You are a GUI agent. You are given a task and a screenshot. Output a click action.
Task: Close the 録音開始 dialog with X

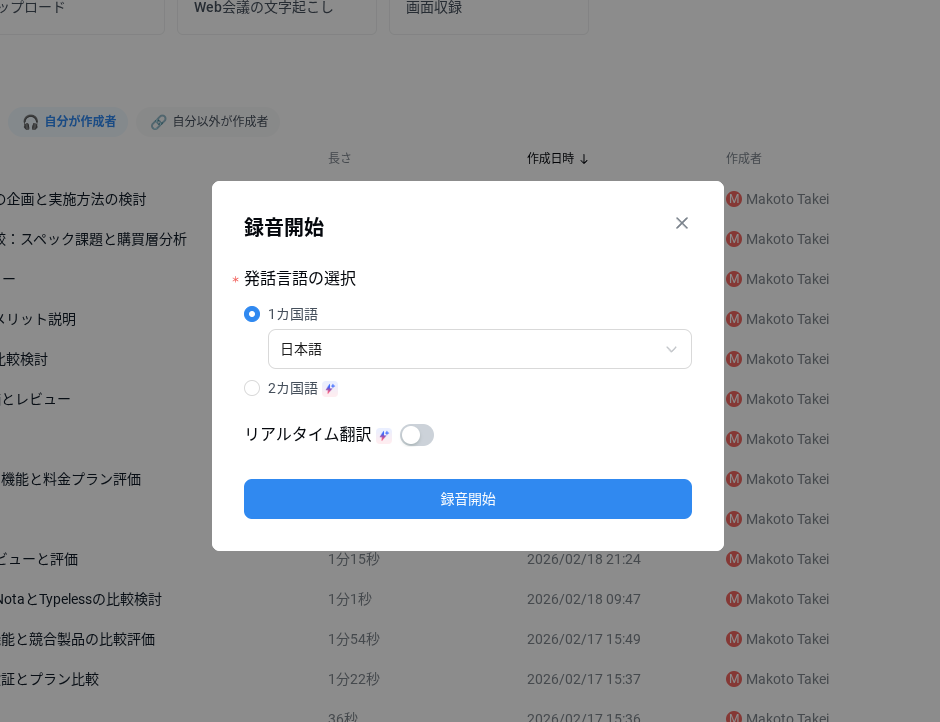pyautogui.click(x=682, y=223)
